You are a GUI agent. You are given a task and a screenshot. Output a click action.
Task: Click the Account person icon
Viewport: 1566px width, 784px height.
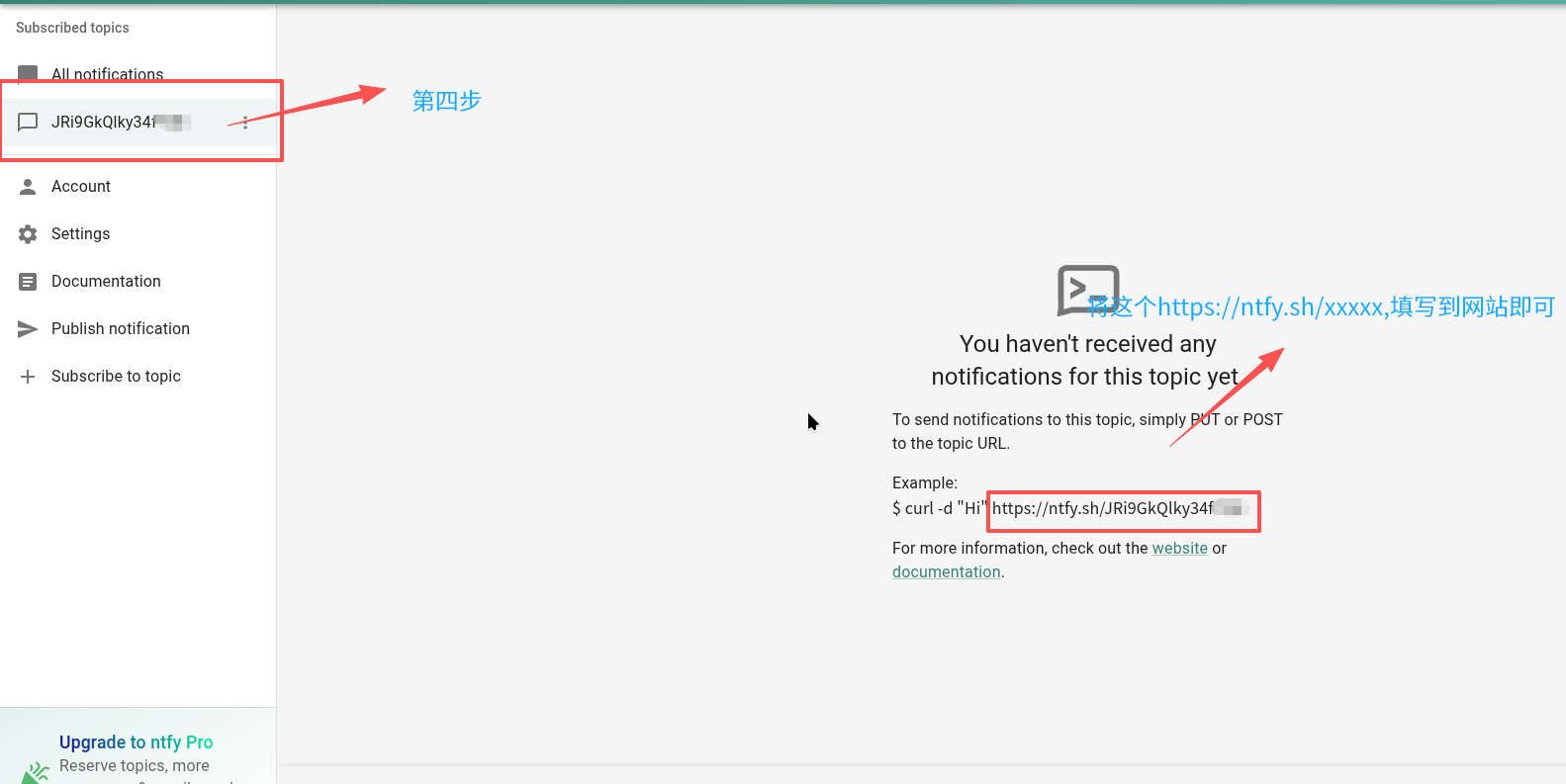coord(28,186)
